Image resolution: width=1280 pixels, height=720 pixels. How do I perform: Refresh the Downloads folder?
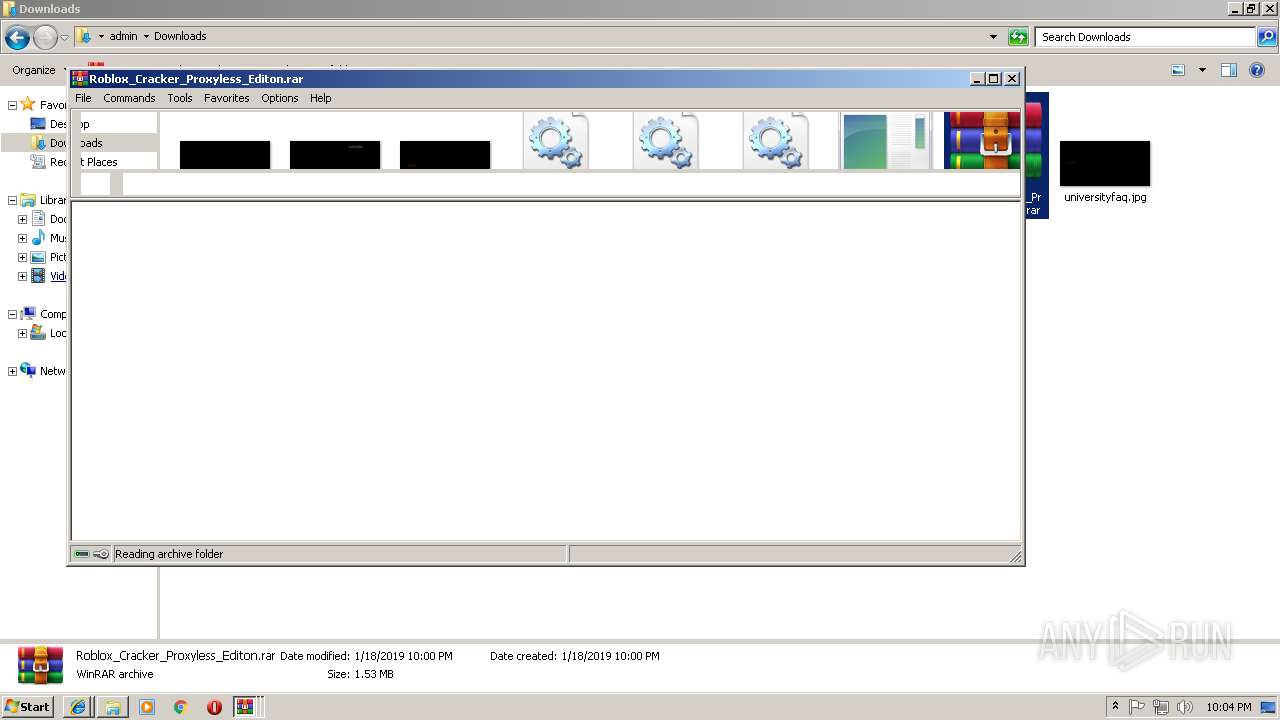pyautogui.click(x=1018, y=37)
